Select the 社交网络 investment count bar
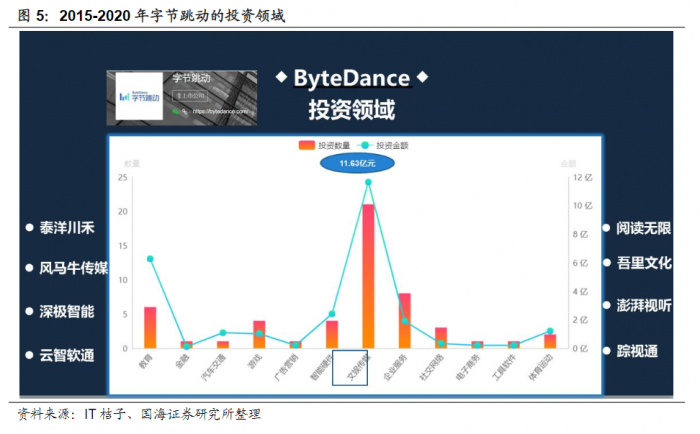700x434 pixels. tap(441, 338)
